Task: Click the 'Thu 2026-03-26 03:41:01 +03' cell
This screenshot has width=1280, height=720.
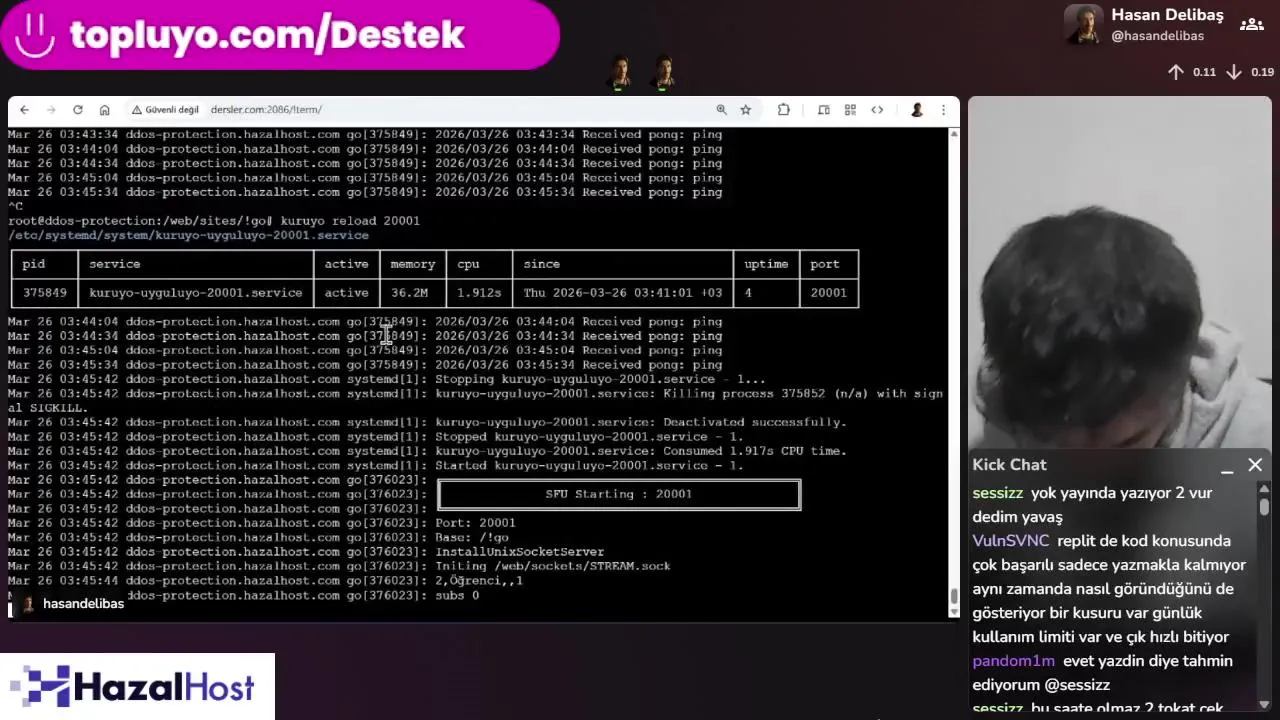Action: point(622,293)
